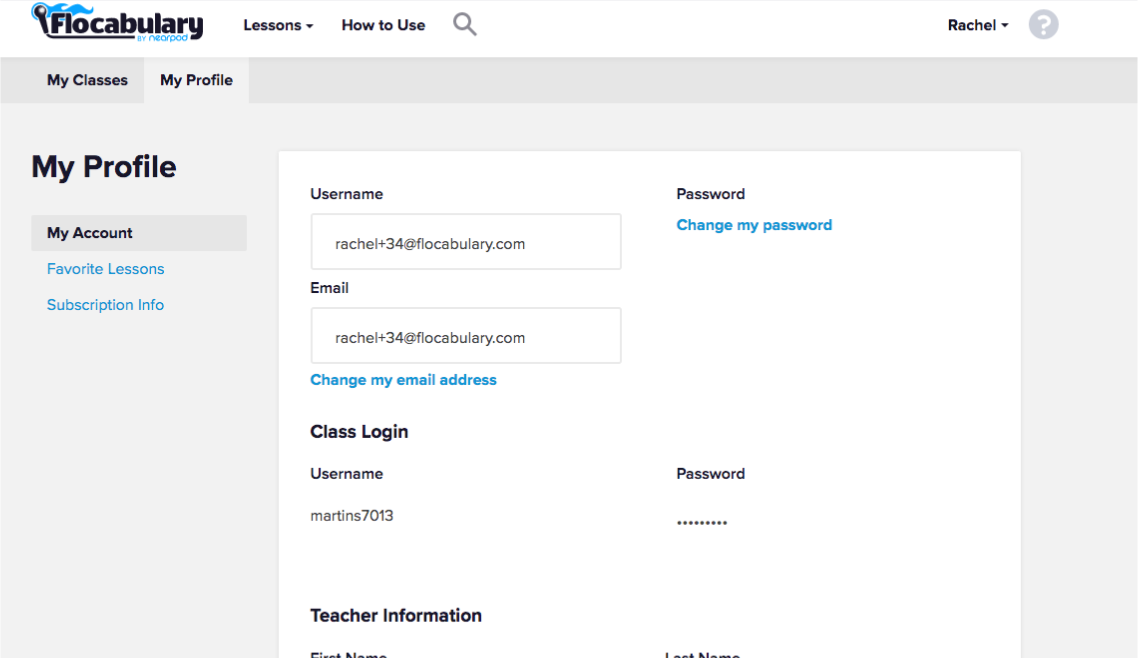
Task: View Subscription Info in the sidebar
Action: [105, 304]
